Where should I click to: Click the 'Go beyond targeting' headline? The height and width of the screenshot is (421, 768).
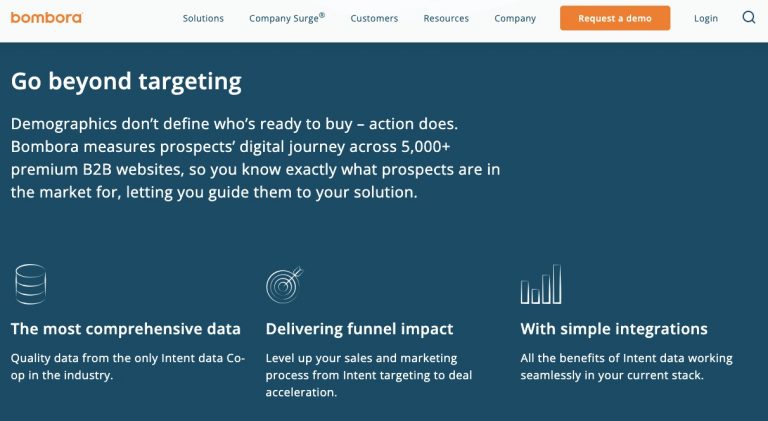(126, 82)
